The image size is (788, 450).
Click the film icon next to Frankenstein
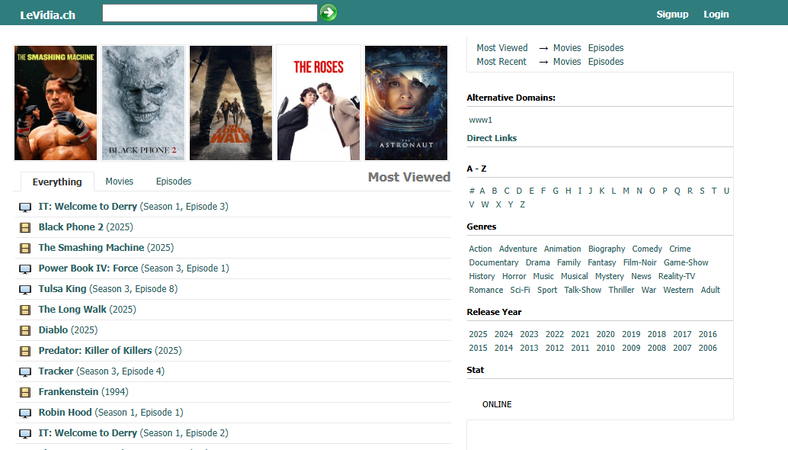(25, 392)
